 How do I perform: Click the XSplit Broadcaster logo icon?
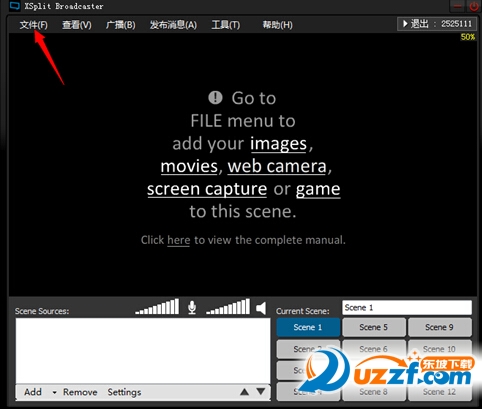[15, 6]
